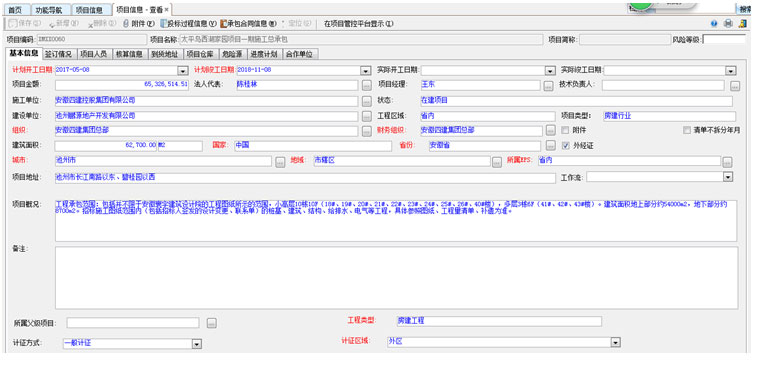Open the 核算信息 sub-tab
This screenshot has width=757, height=370.
[129, 54]
